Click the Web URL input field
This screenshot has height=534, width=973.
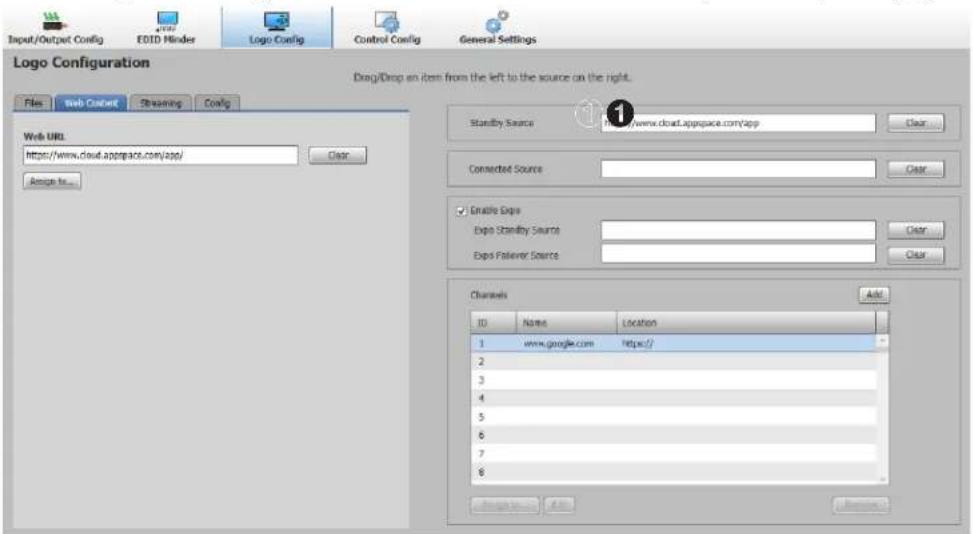pos(161,155)
